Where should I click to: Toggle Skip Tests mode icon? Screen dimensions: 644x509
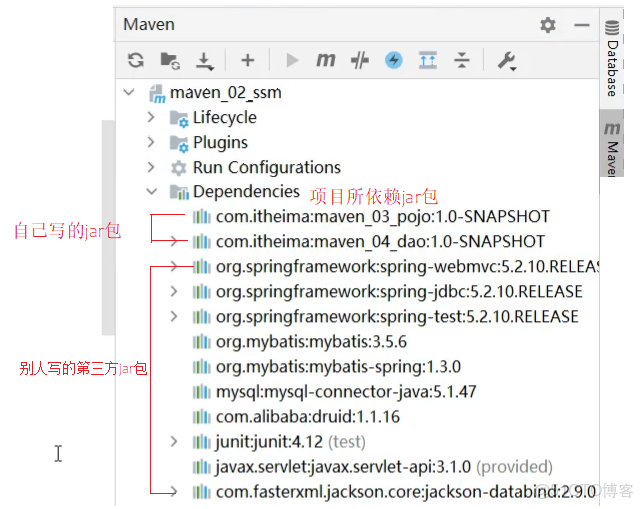360,60
